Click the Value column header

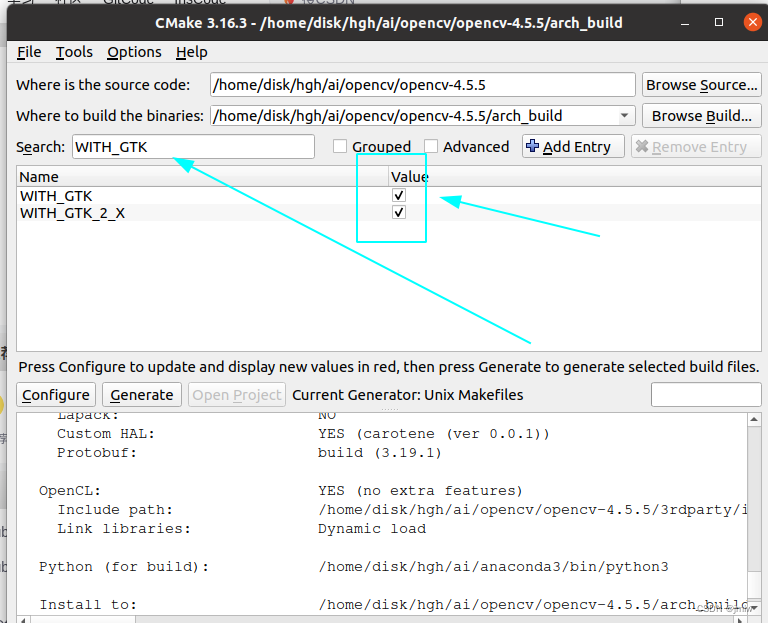click(575, 176)
